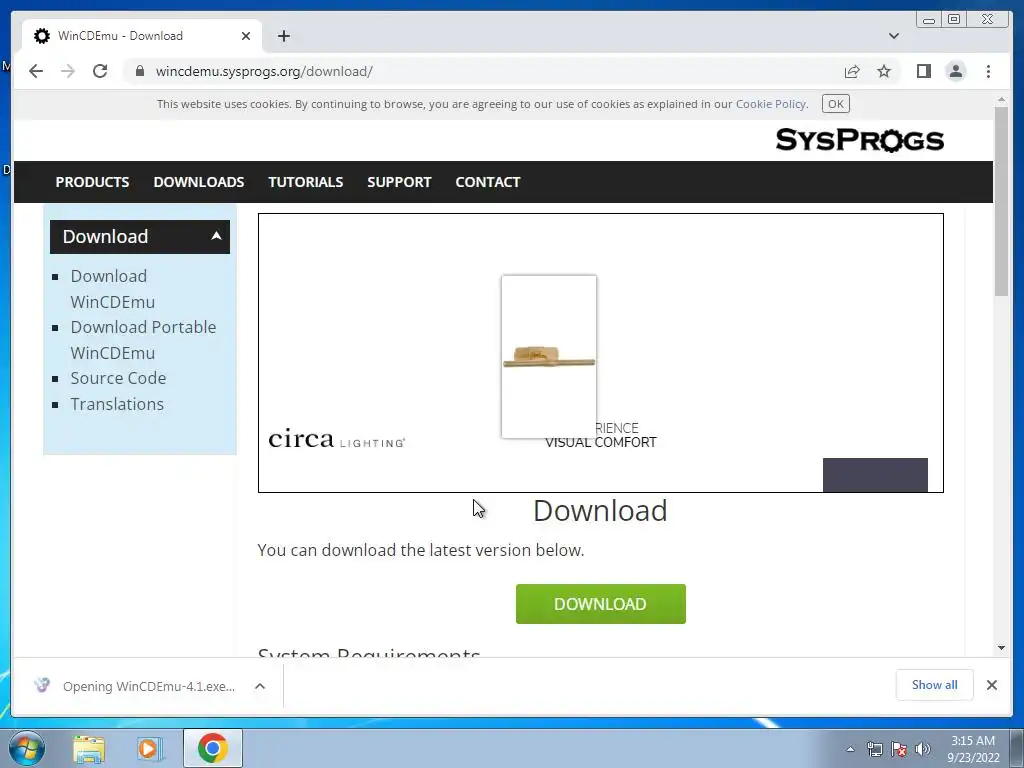Open the Chrome side panel
The width and height of the screenshot is (1024, 768).
coord(923,71)
